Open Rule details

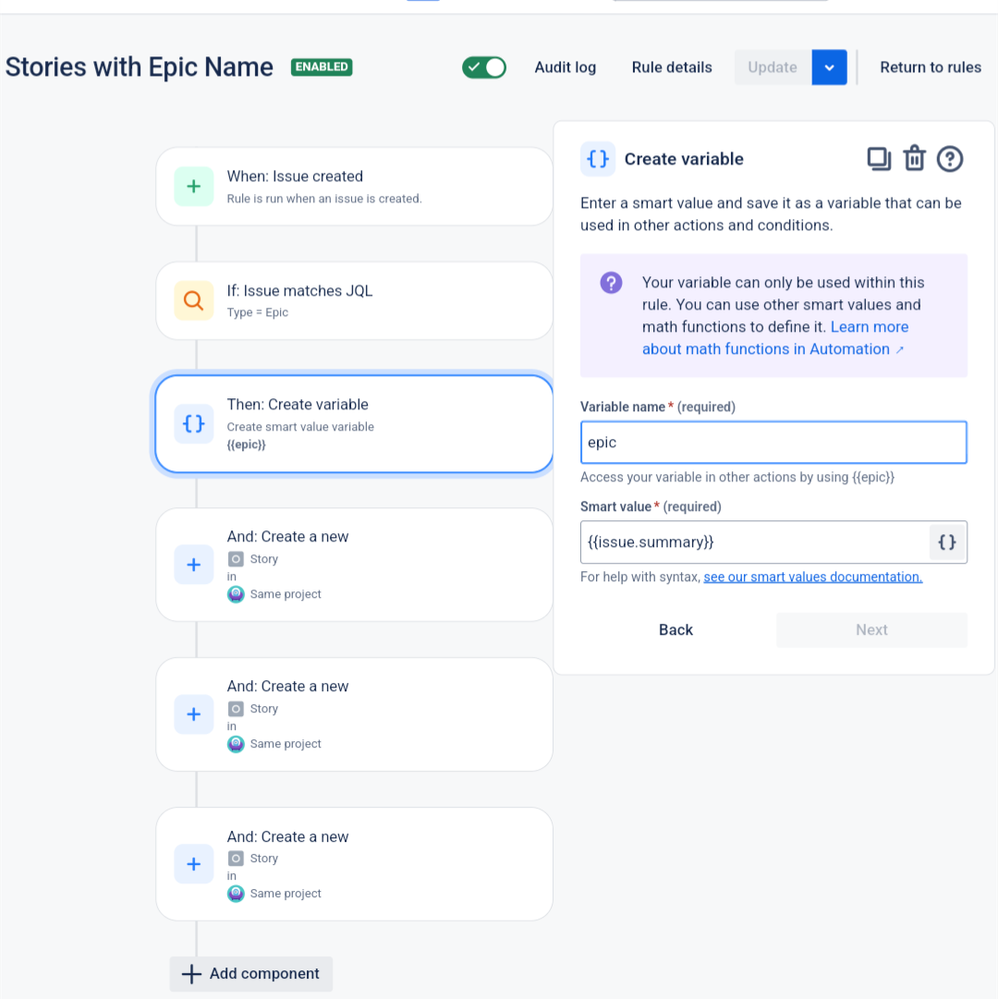(x=671, y=67)
